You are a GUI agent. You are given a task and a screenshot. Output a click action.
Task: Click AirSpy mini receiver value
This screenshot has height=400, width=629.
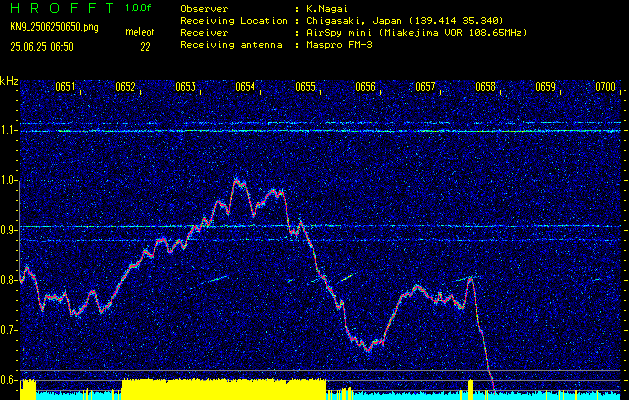pyautogui.click(x=417, y=32)
